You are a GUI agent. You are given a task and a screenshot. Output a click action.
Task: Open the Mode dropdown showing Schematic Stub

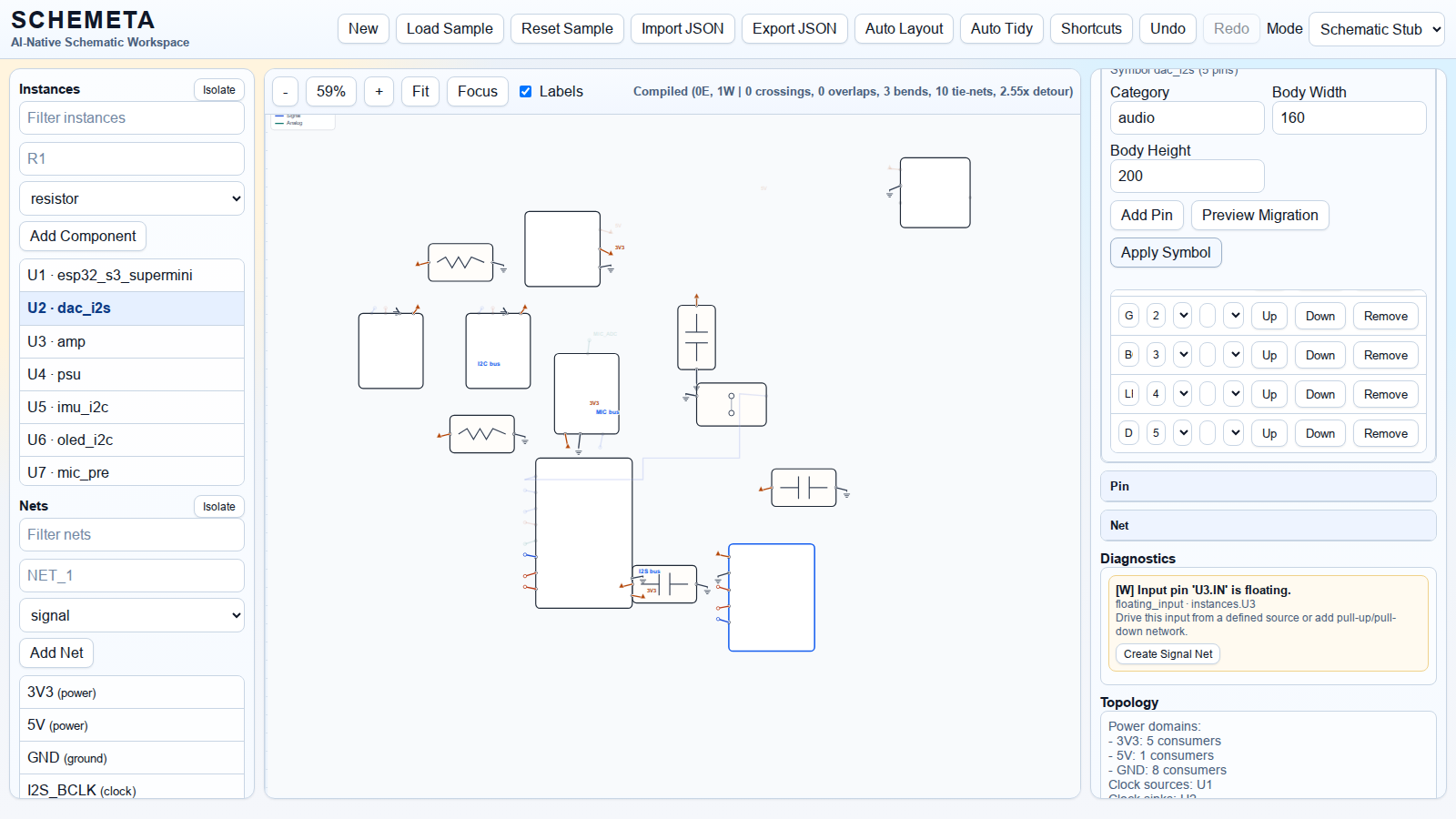[x=1376, y=29]
